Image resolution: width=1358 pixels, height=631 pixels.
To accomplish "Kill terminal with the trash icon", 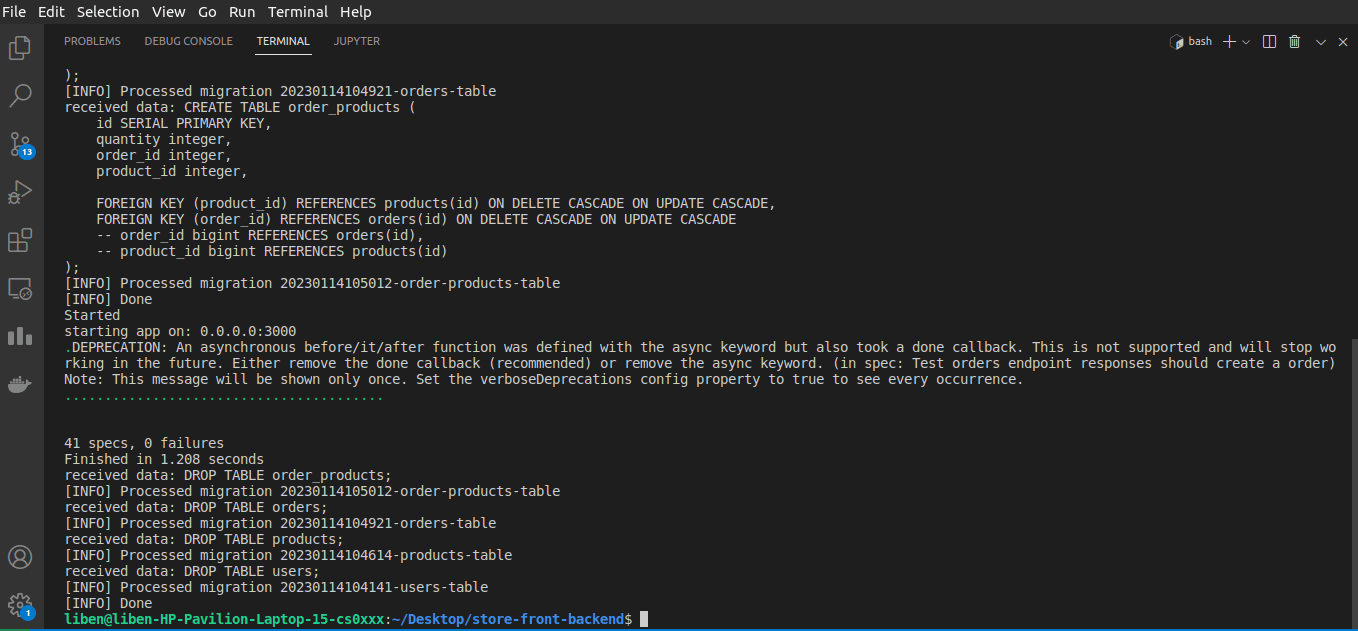I will pyautogui.click(x=1294, y=42).
